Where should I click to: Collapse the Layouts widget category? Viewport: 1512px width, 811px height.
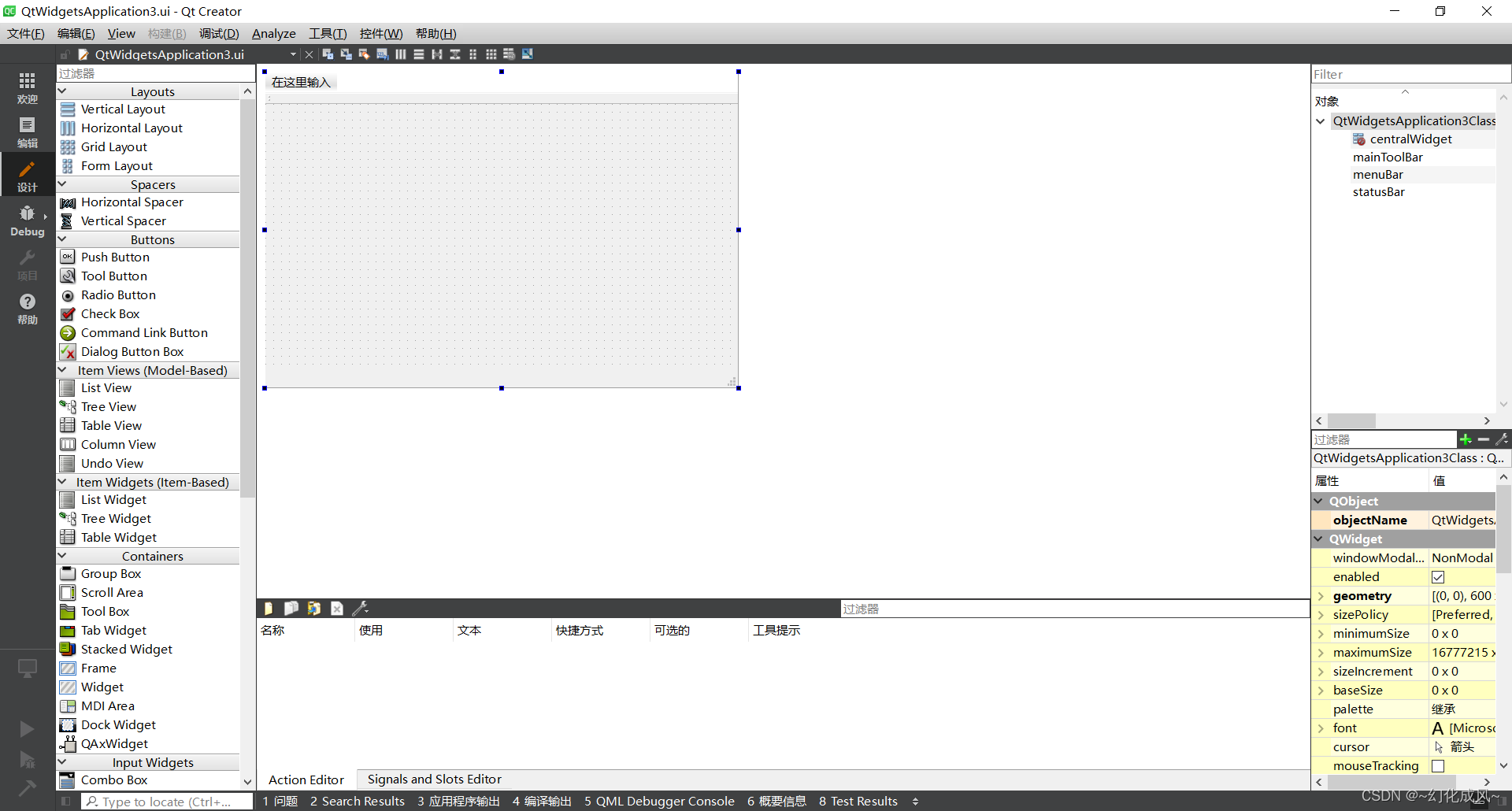(62, 91)
